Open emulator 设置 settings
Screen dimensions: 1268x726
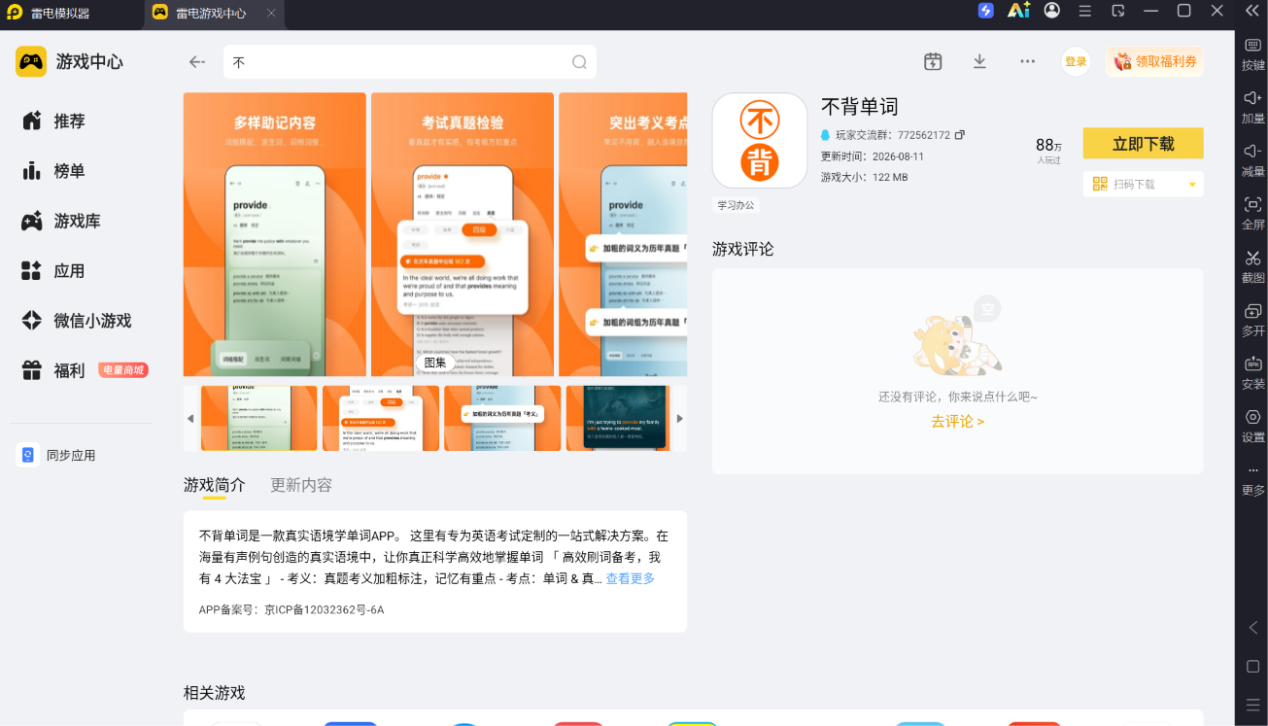click(x=1253, y=426)
